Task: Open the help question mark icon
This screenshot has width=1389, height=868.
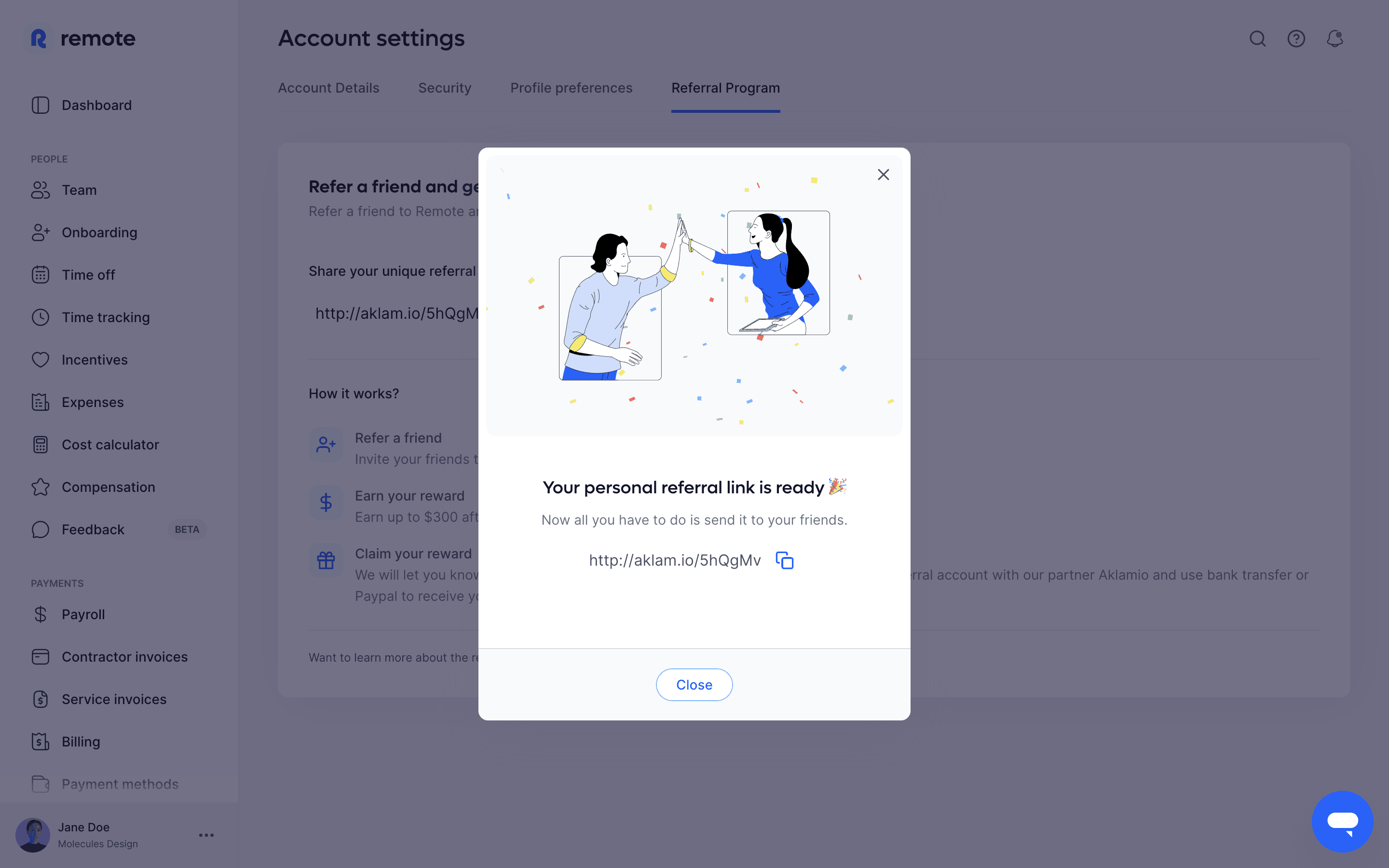Action: [1296, 39]
